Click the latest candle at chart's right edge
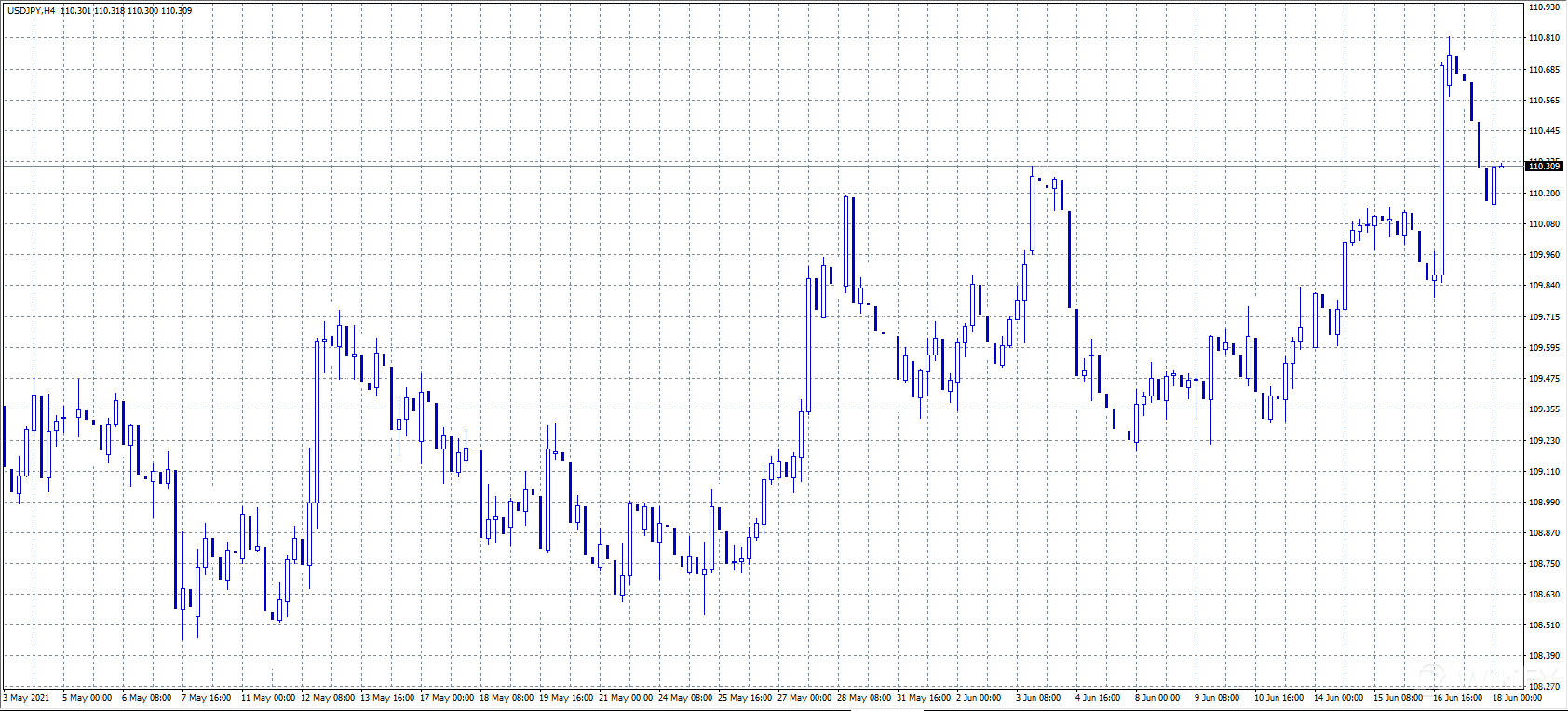Image resolution: width=1568 pixels, height=711 pixels. pos(1501,166)
